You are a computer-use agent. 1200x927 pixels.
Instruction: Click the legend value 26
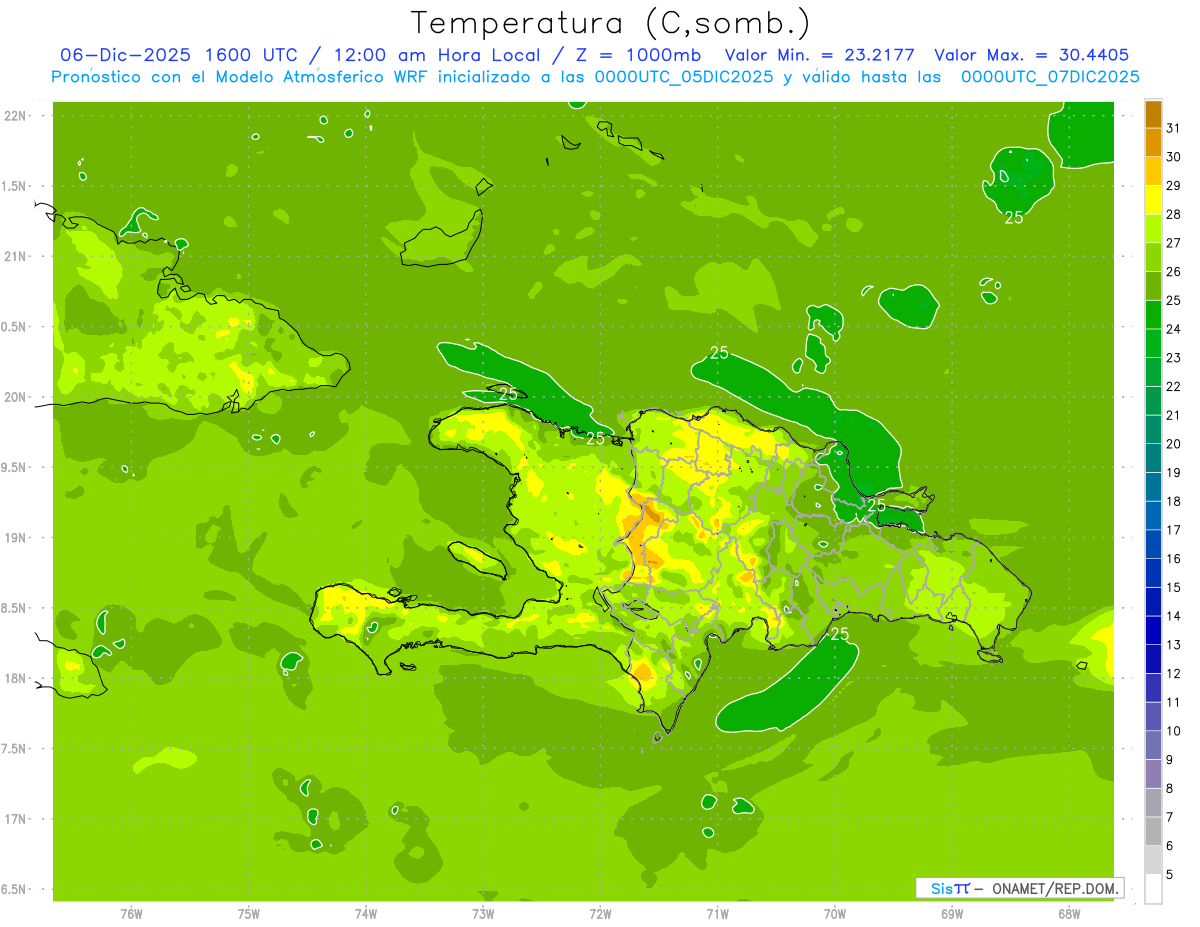[x=1173, y=272]
